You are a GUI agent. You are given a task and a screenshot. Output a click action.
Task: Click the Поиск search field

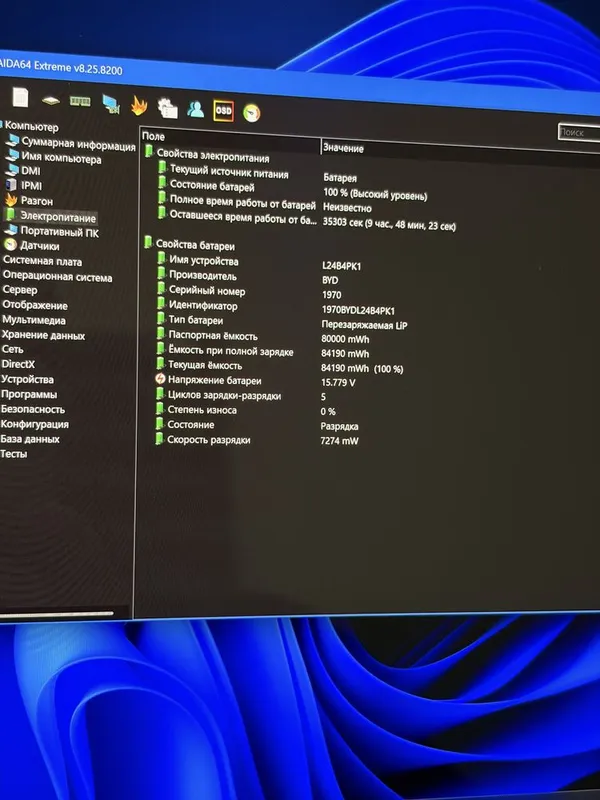(x=579, y=133)
